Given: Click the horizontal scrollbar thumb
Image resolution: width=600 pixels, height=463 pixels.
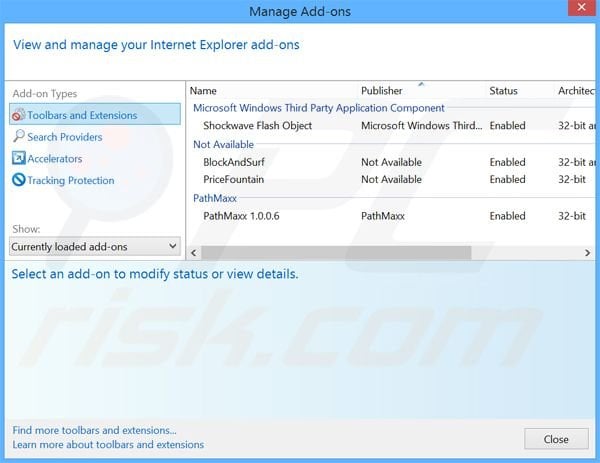Looking at the screenshot, I should (x=336, y=253).
